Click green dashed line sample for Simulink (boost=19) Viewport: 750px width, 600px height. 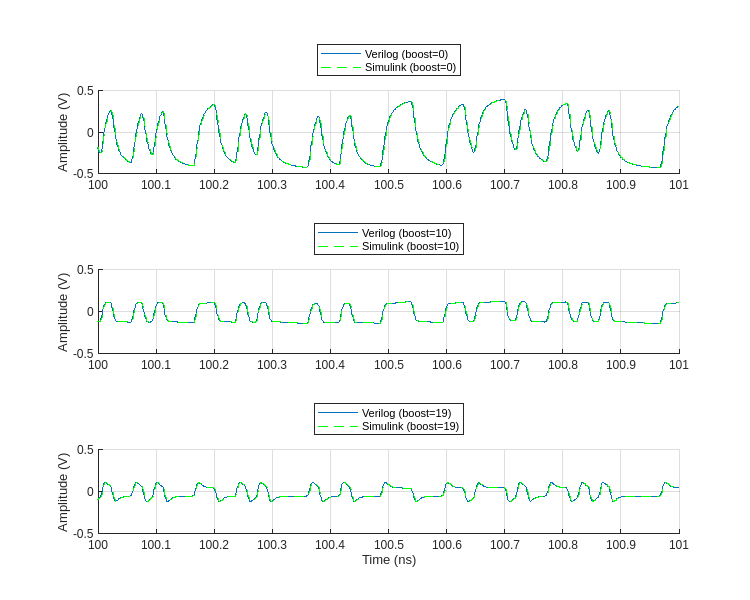[338, 426]
